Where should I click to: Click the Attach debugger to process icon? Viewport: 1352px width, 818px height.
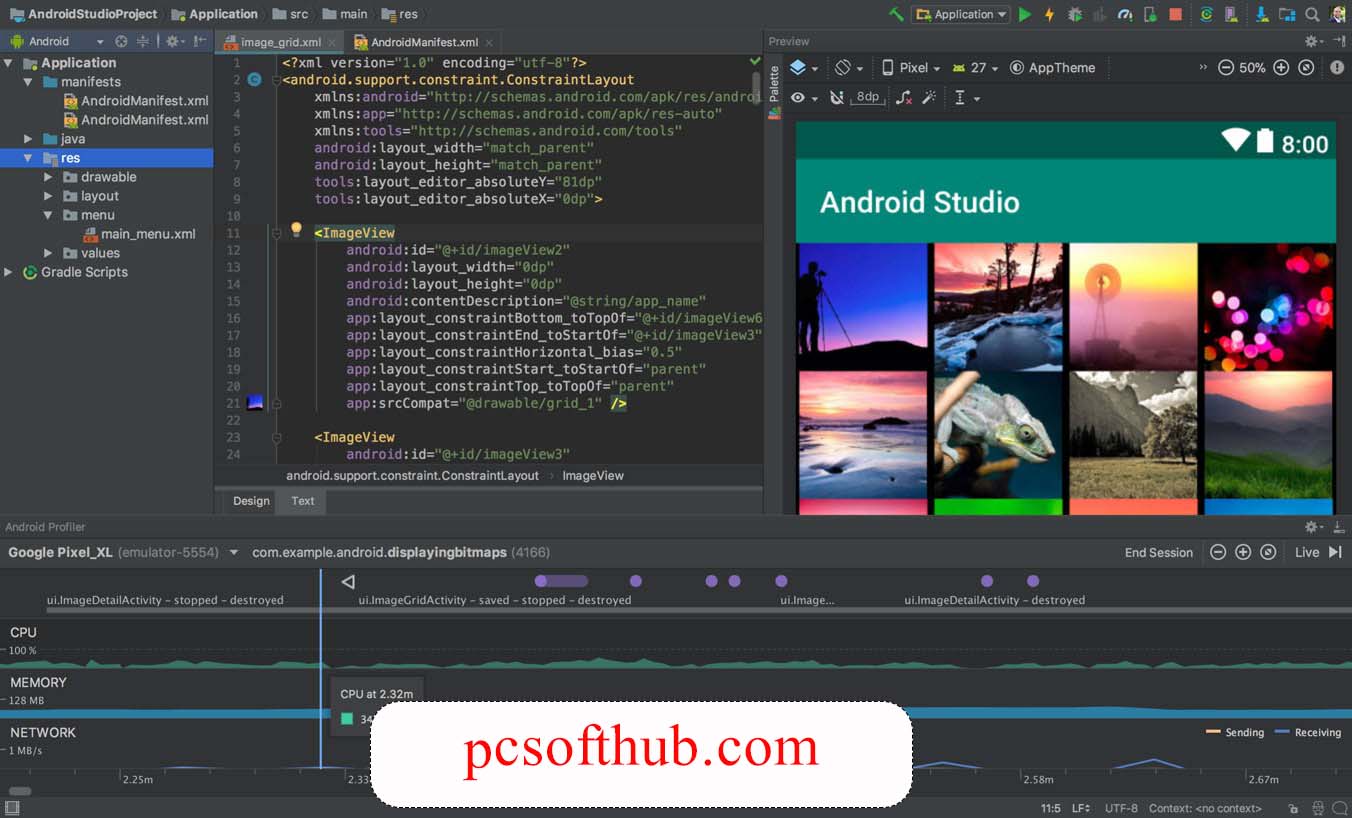tap(1150, 14)
